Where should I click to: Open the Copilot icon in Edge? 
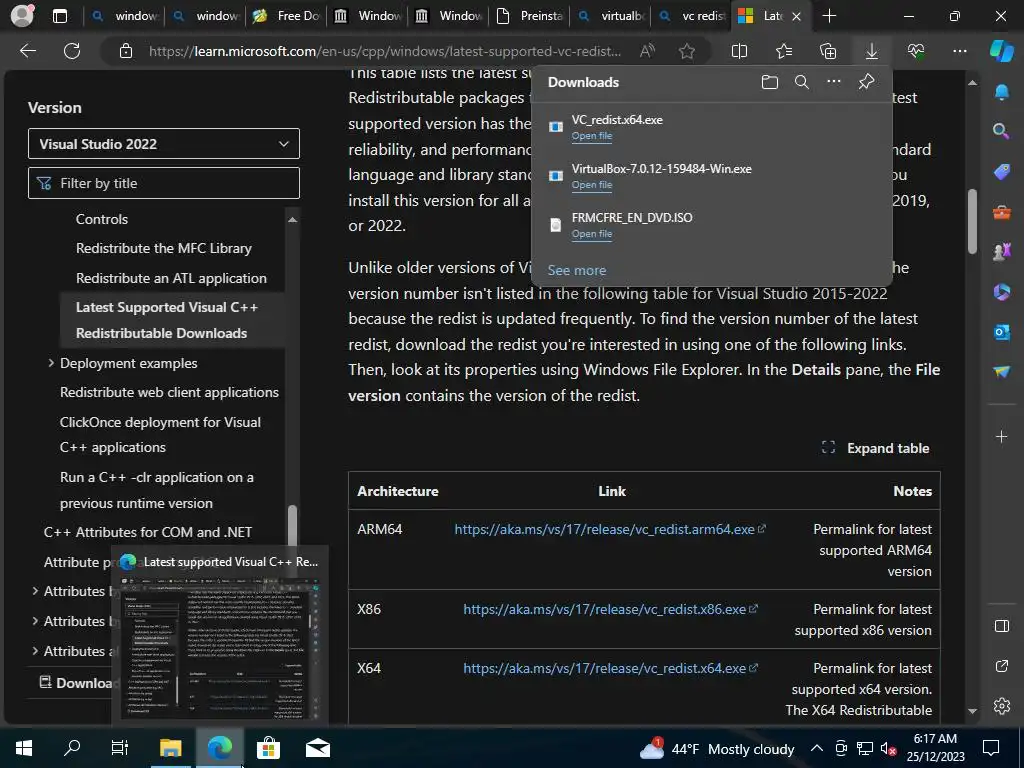1001,51
